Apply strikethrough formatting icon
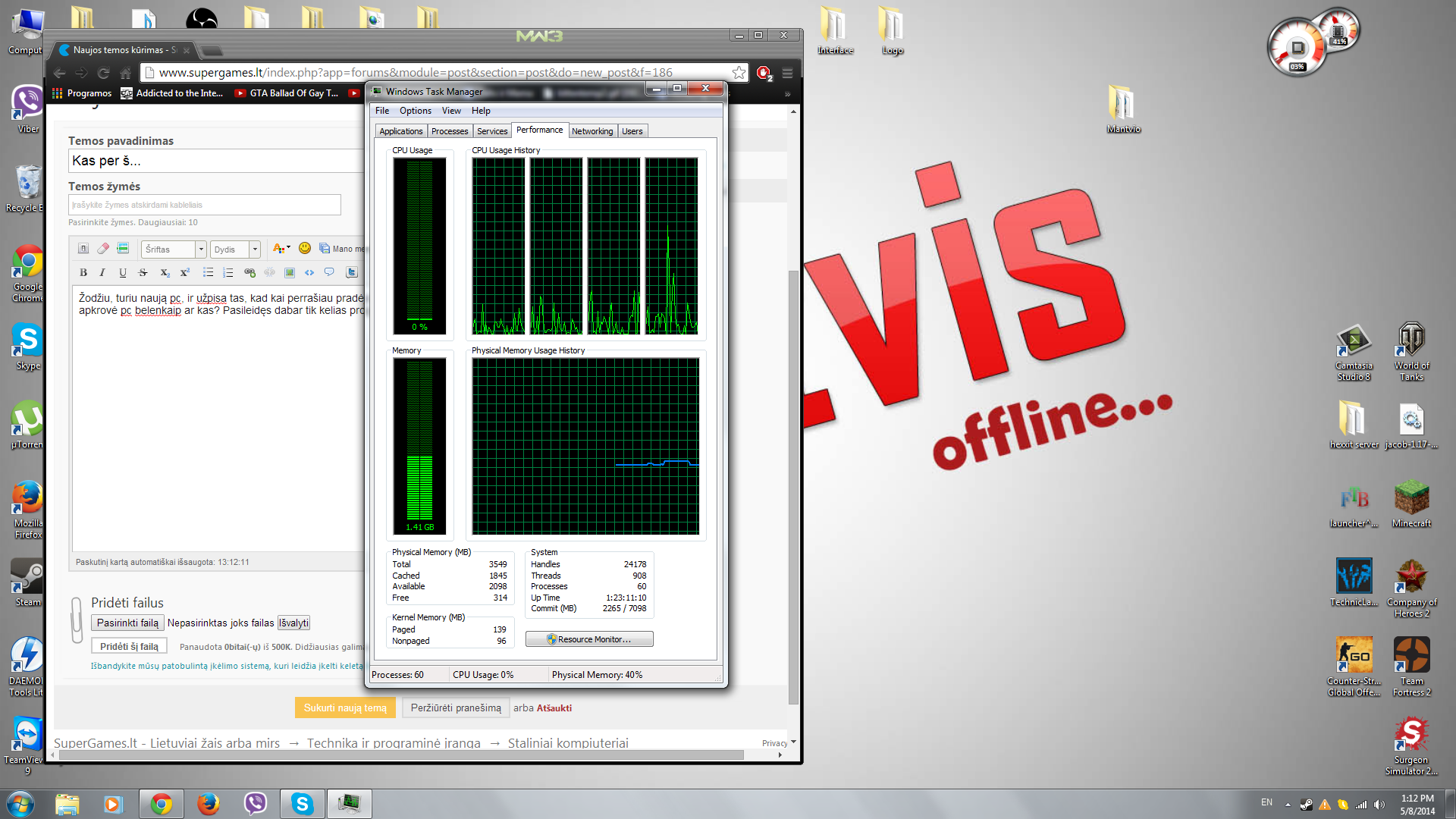Viewport: 1456px width, 819px height. coord(143,272)
